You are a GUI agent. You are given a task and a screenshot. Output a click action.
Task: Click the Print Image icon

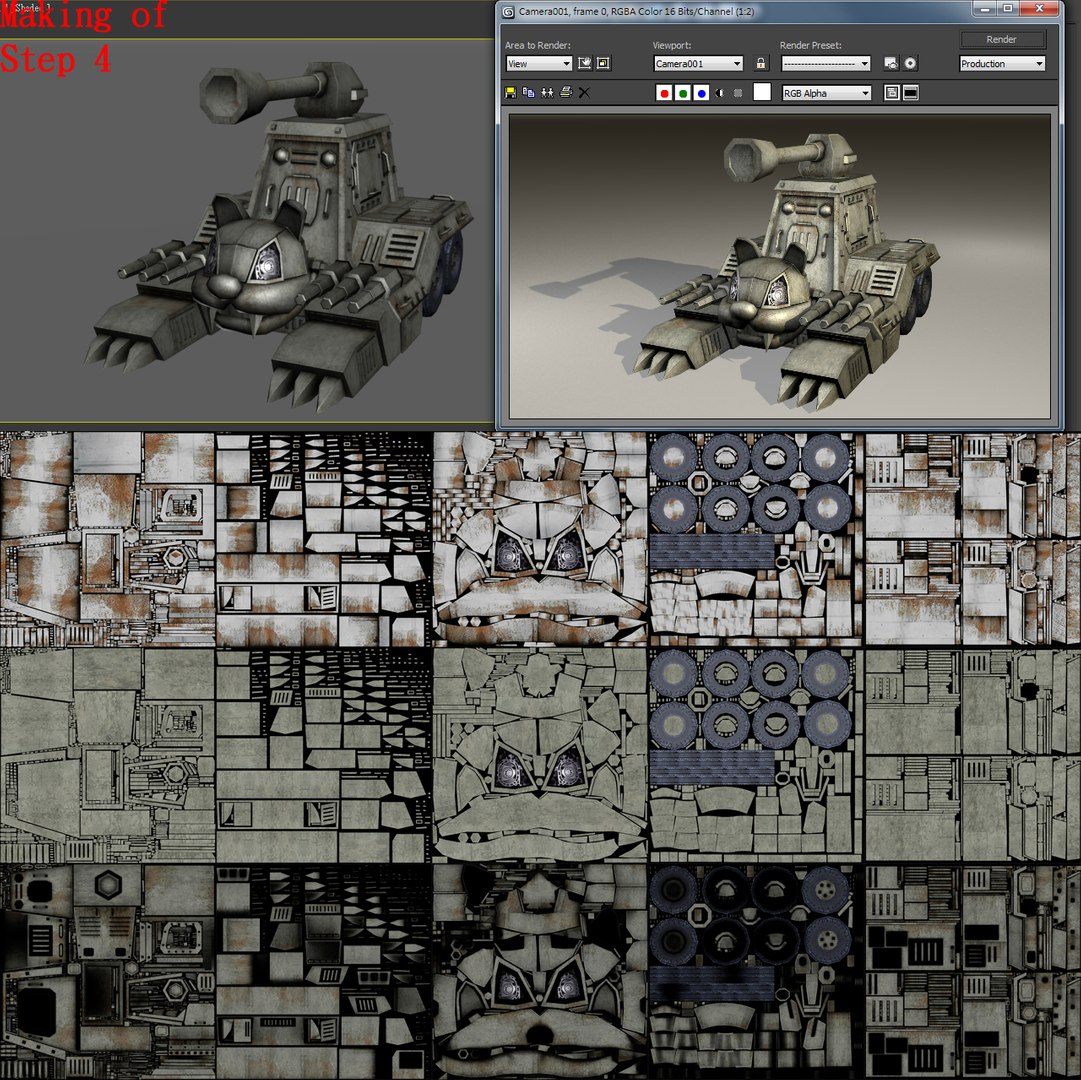click(x=566, y=92)
